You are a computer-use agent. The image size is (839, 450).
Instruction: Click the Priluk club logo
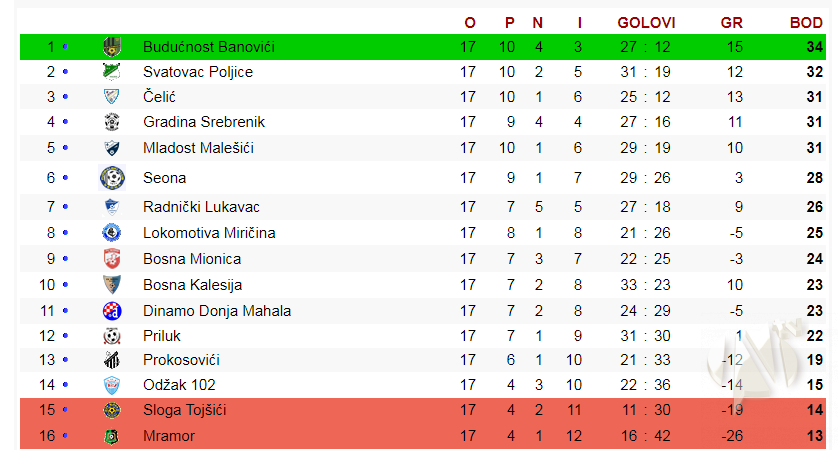(x=112, y=336)
